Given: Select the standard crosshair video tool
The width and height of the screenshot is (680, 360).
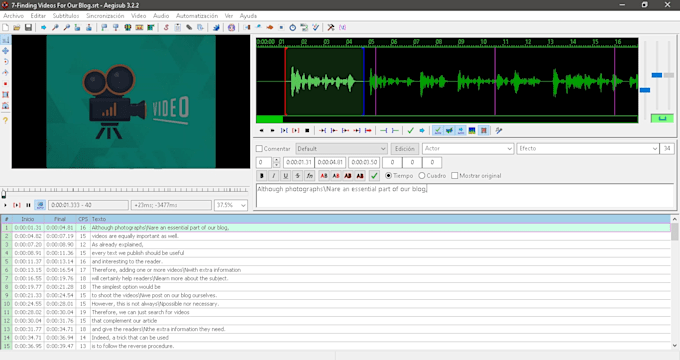Looking at the screenshot, I should pos(6,39).
